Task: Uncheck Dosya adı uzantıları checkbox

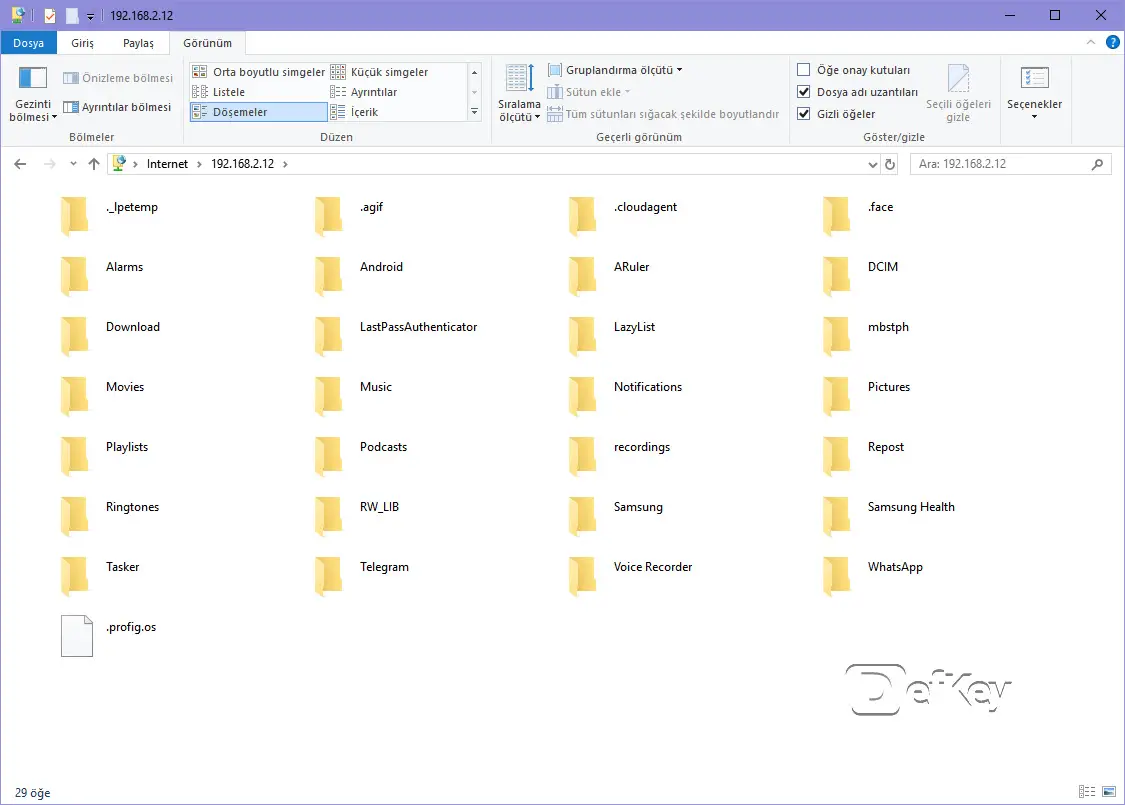Action: pos(804,92)
